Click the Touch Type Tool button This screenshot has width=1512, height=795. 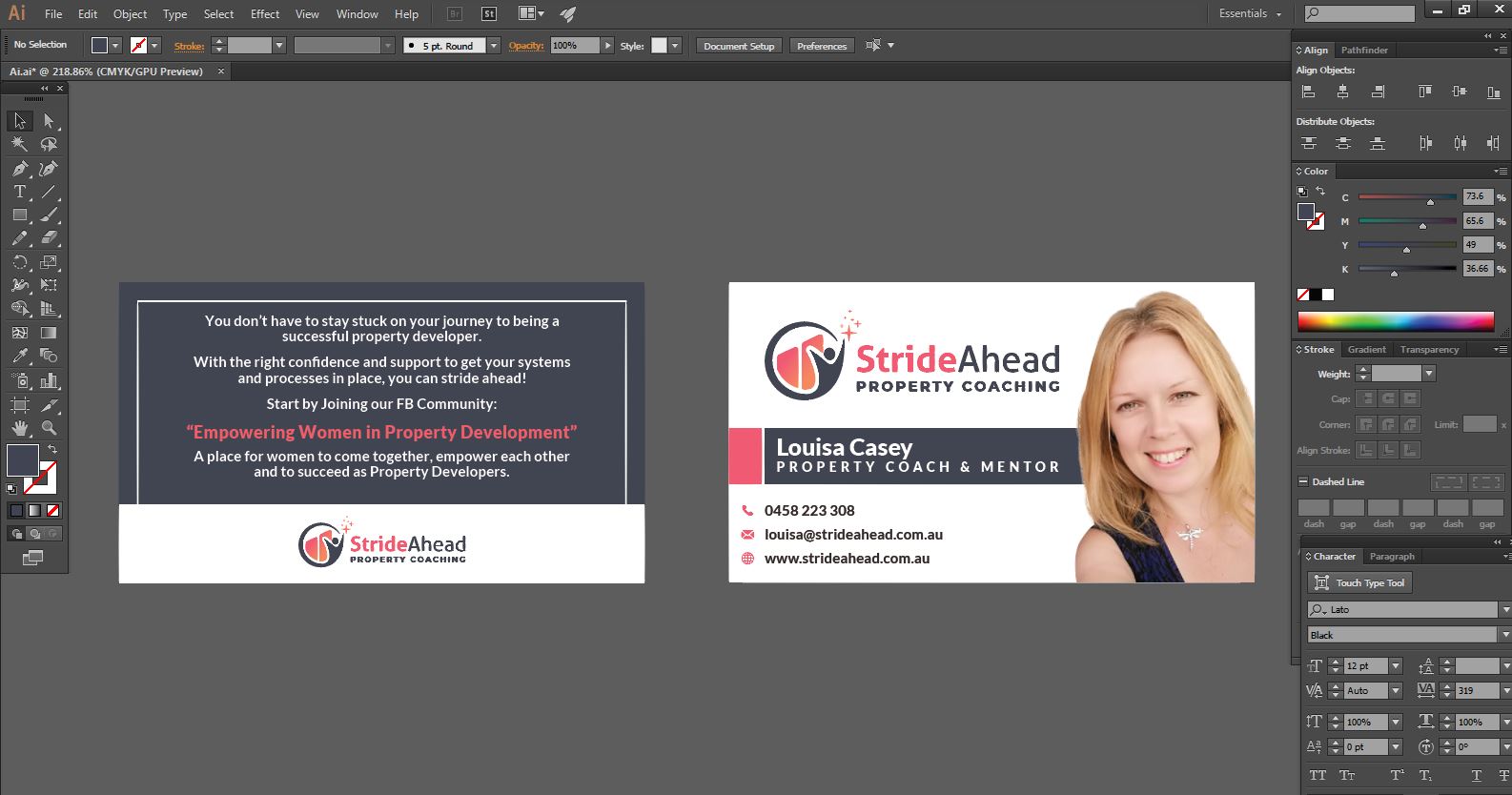tap(1360, 582)
